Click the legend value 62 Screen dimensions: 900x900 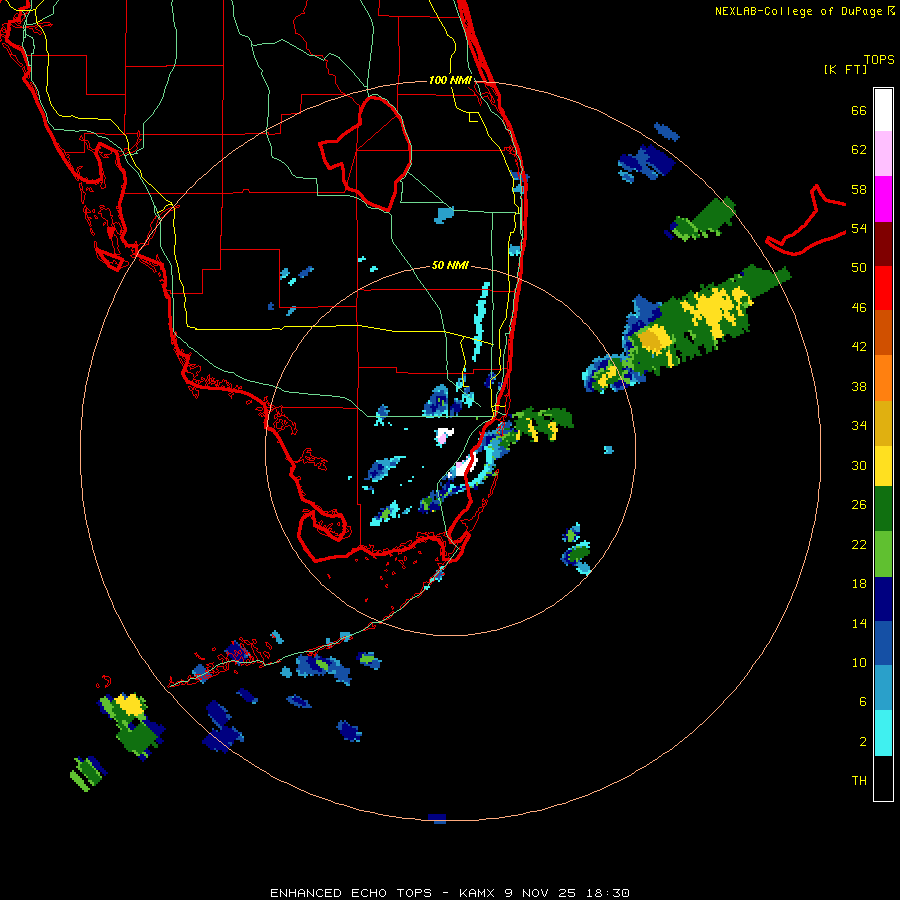click(859, 150)
